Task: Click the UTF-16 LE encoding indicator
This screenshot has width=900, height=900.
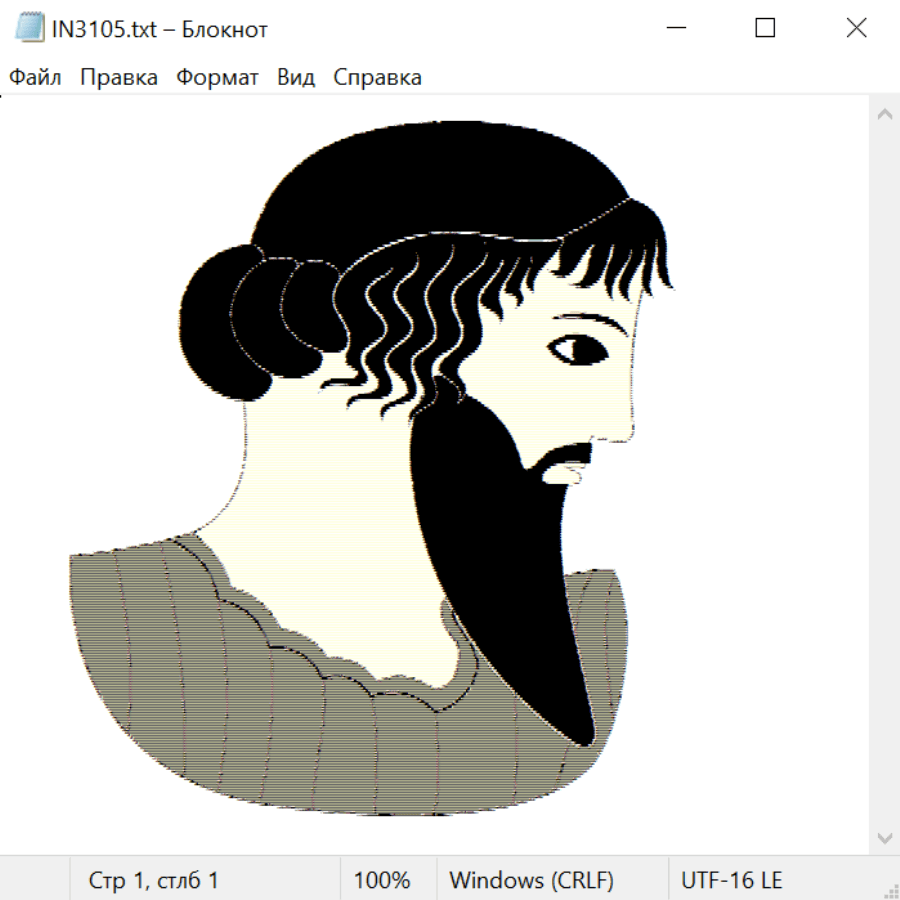Action: [732, 880]
